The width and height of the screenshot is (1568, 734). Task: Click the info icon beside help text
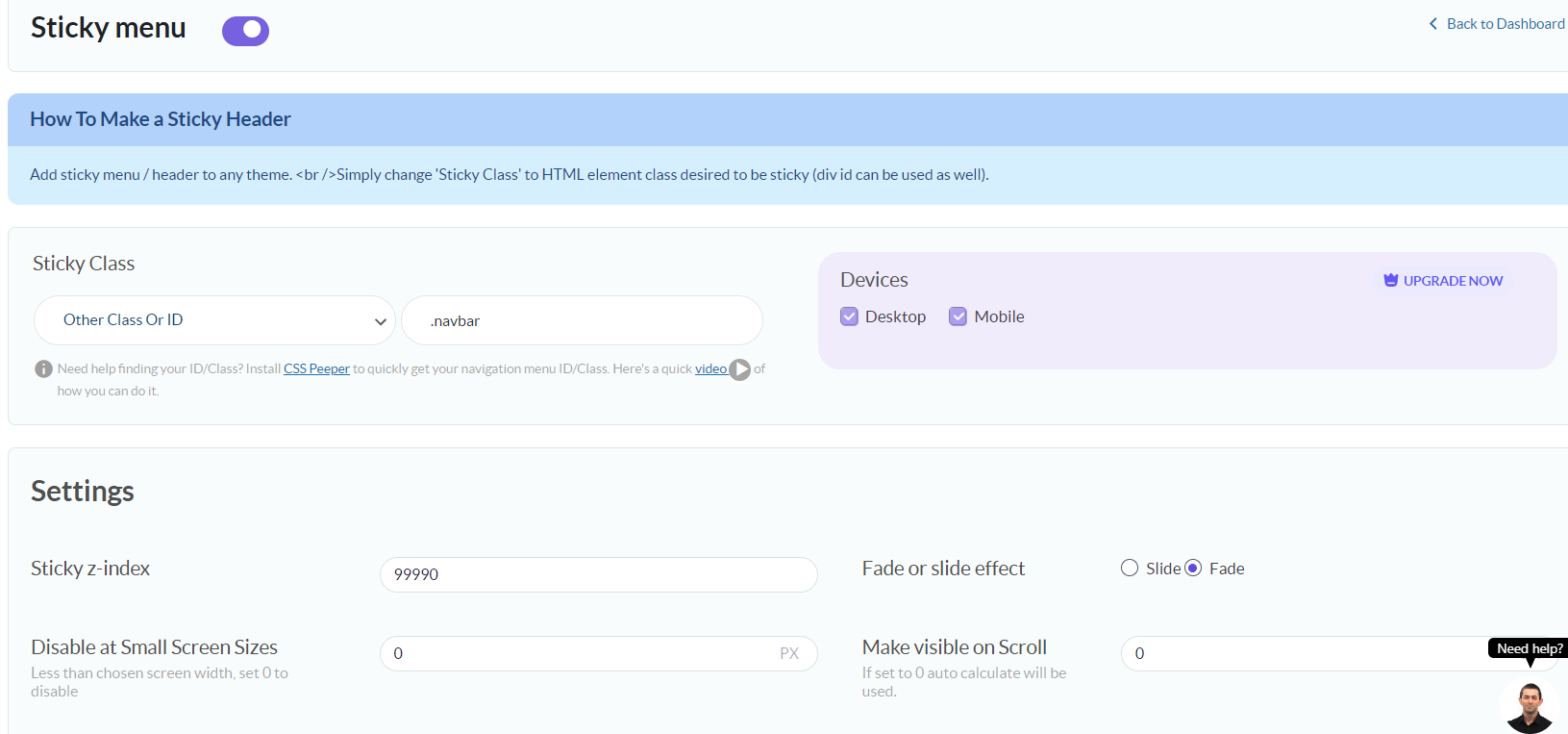[x=43, y=368]
